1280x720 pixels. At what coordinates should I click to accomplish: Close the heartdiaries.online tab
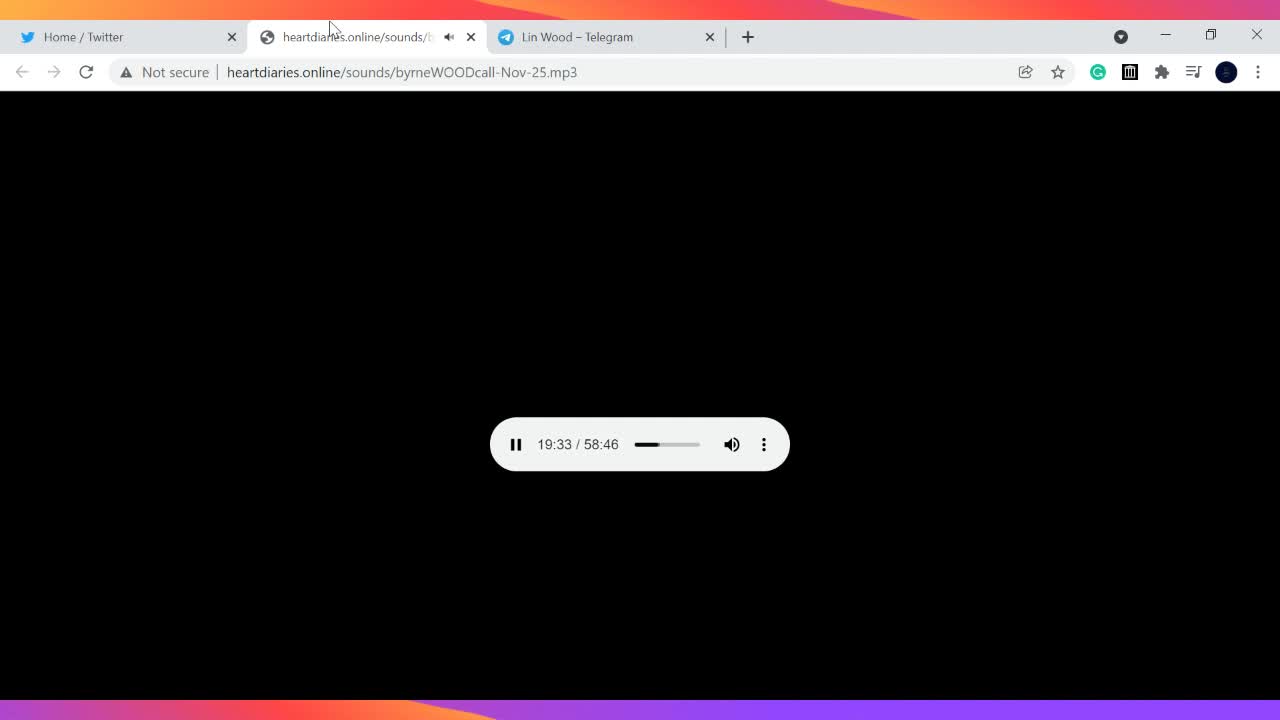tap(471, 37)
